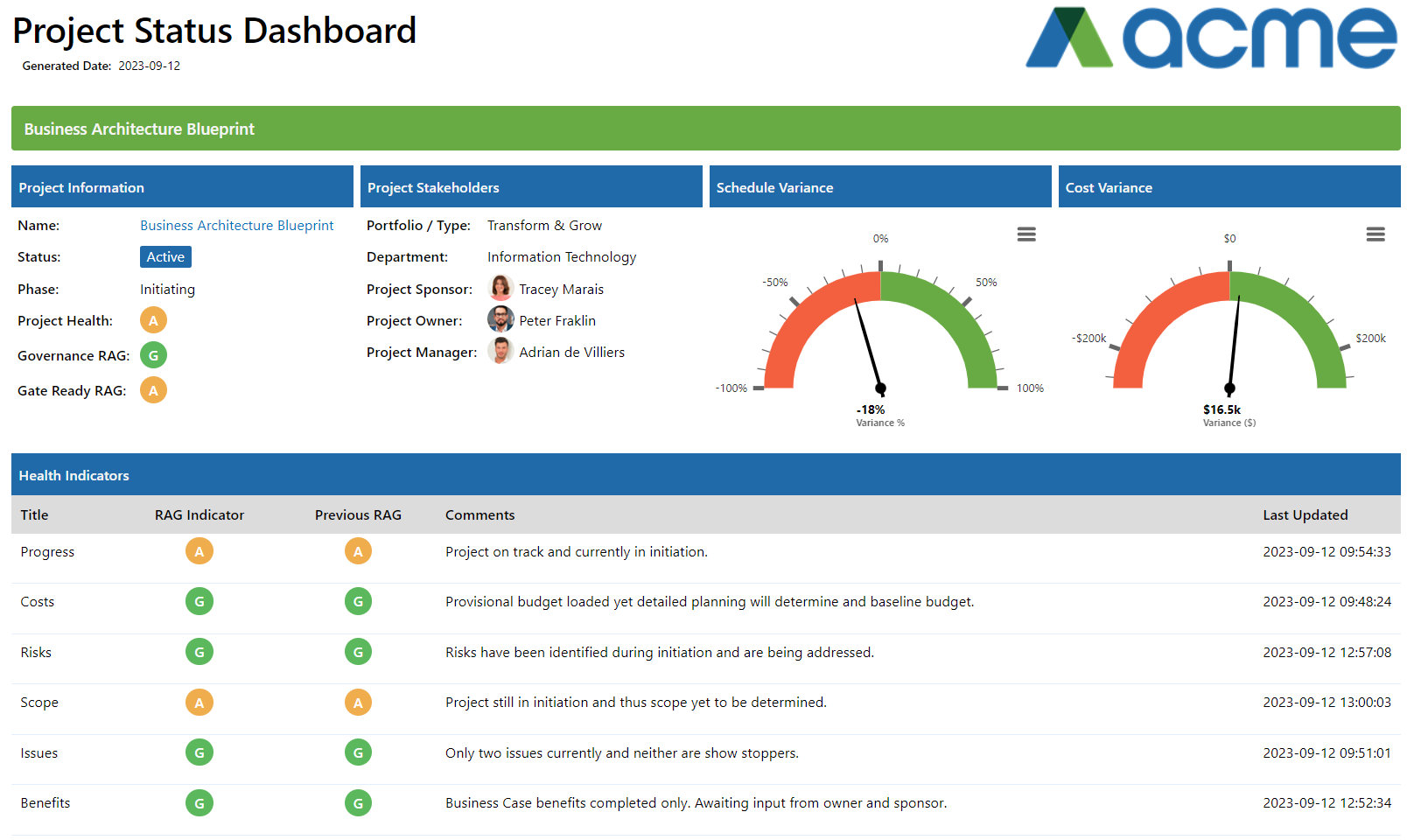The width and height of the screenshot is (1414, 840).
Task: Open the Business Architecture Blueprint name link
Action: [236, 226]
